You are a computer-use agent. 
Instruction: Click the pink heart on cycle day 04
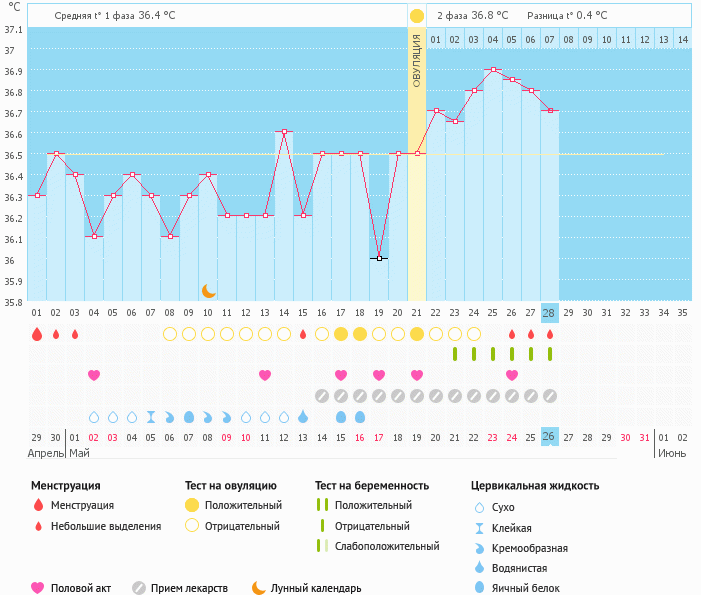pos(94,375)
